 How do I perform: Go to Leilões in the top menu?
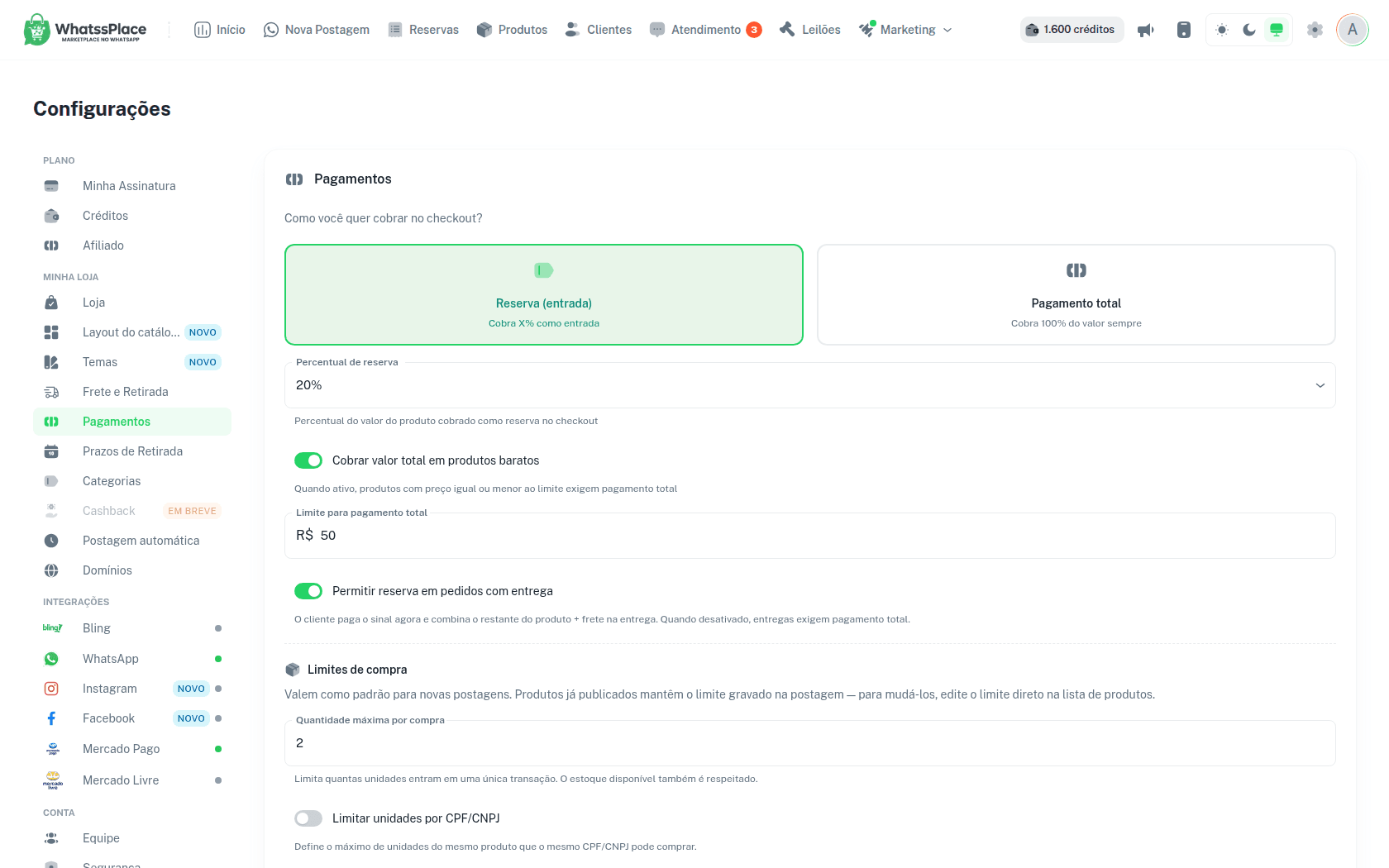[810, 30]
